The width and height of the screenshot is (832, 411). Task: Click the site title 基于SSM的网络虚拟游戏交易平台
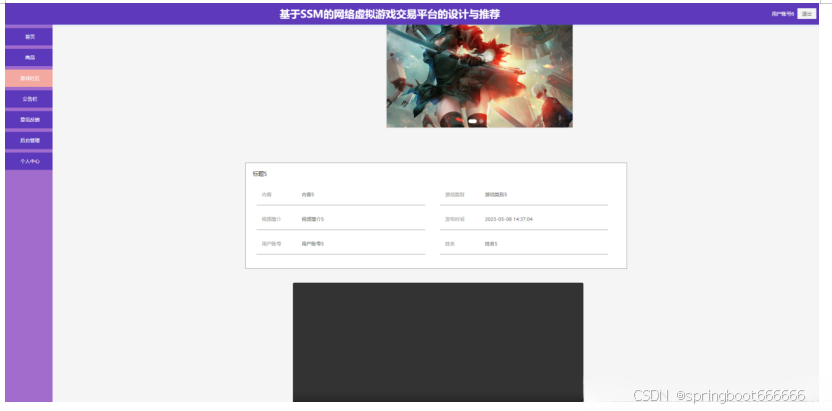389,14
